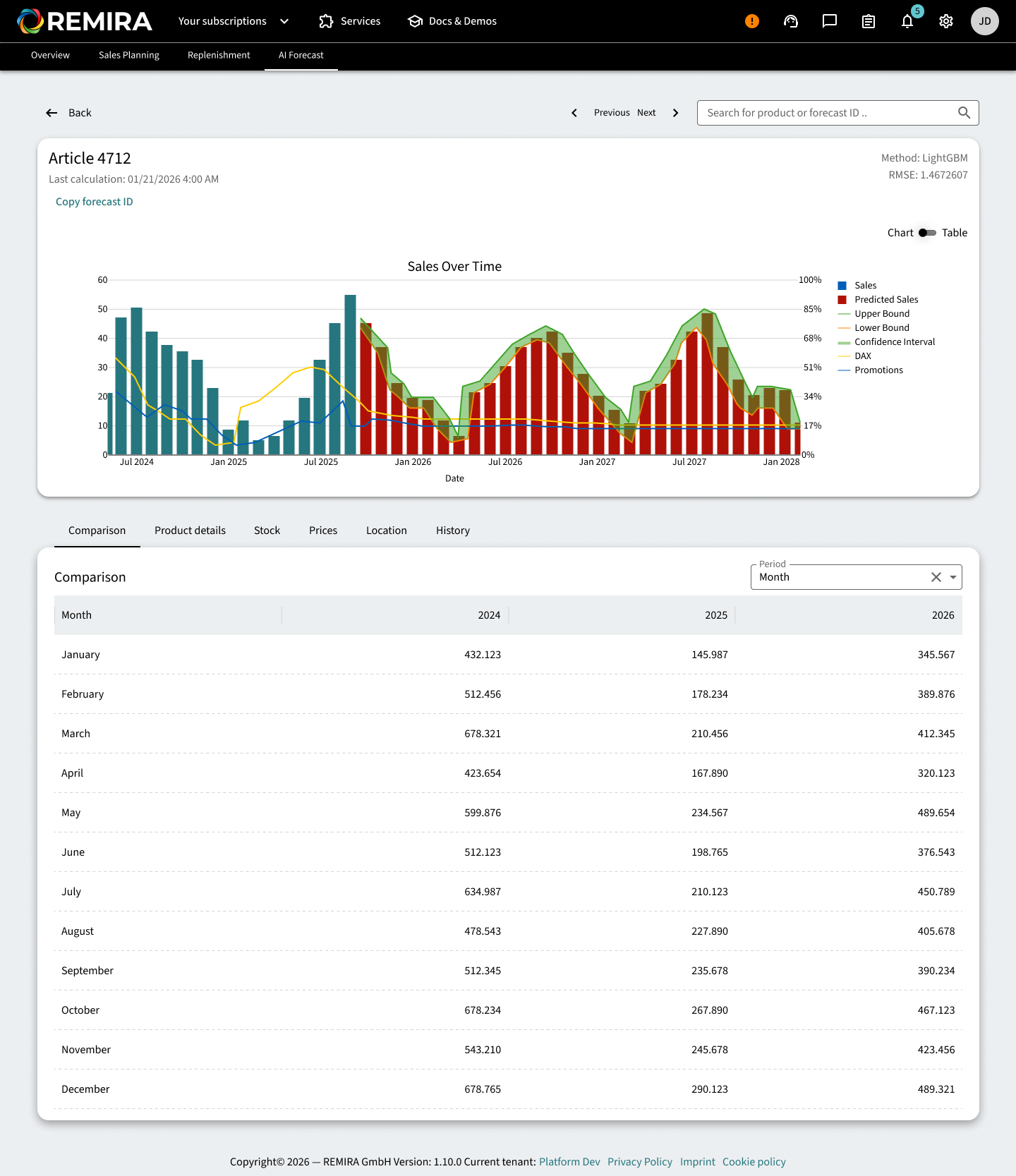Hide the Confidence Interval legend series
Viewport: 1016px width, 1176px height.
click(x=894, y=342)
